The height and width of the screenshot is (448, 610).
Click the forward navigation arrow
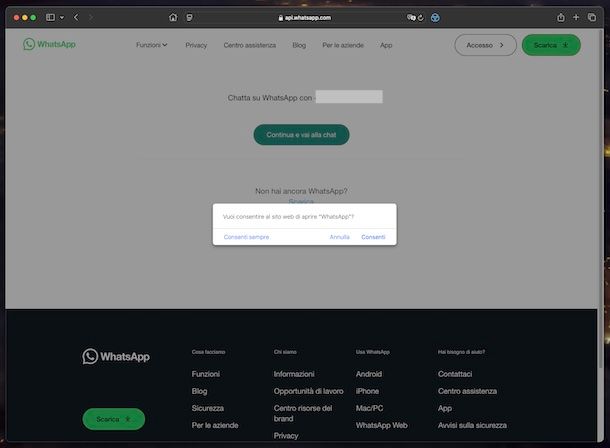[91, 18]
